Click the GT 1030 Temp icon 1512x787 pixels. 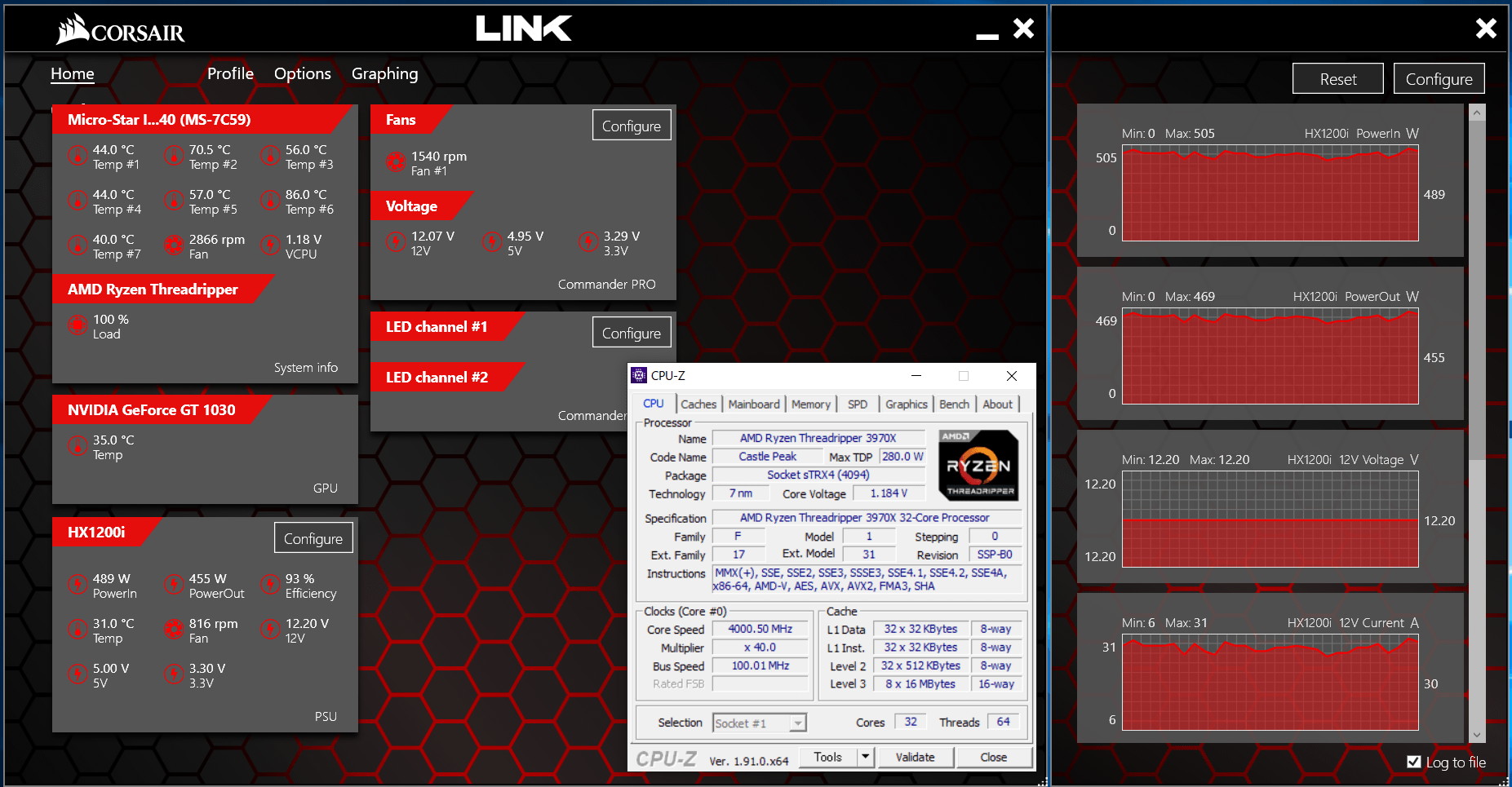pyautogui.click(x=77, y=446)
